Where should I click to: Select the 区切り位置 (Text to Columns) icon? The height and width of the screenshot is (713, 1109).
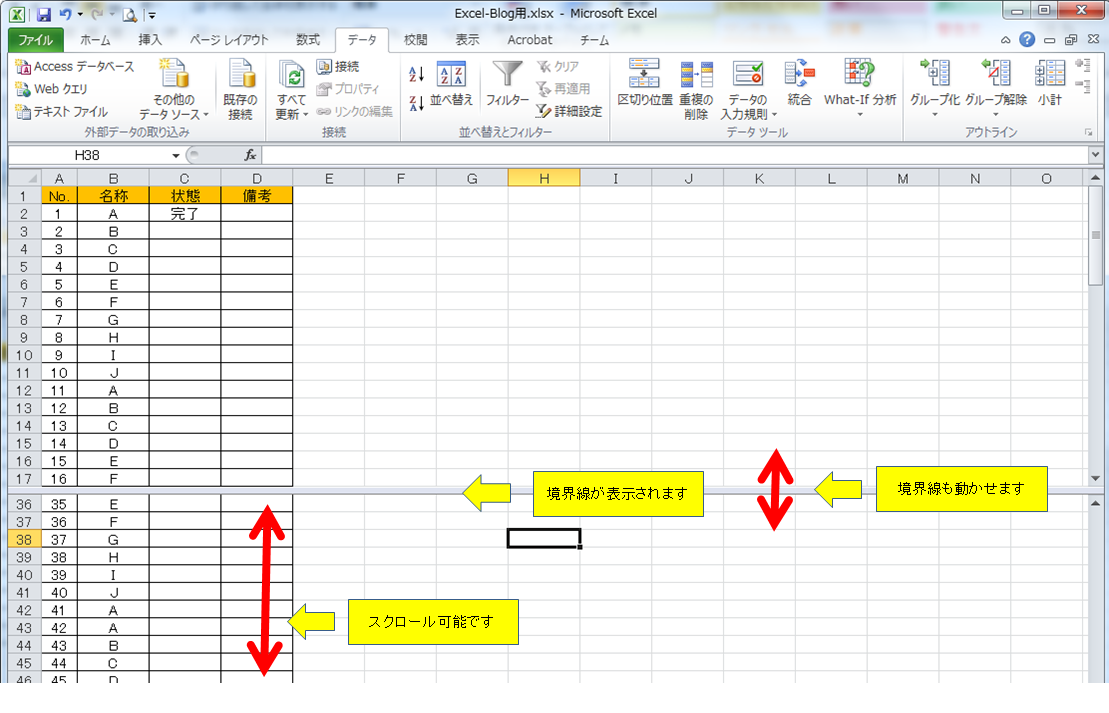(x=643, y=85)
